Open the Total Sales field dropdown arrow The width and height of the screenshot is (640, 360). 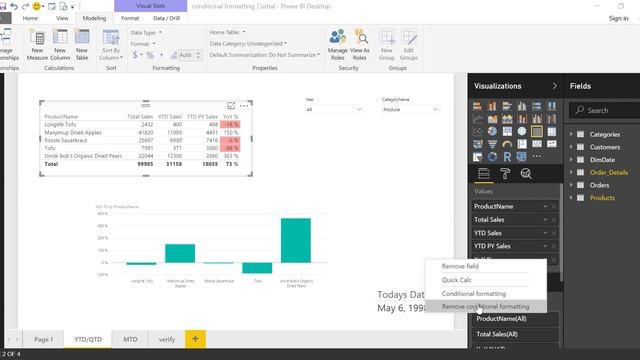pos(545,220)
